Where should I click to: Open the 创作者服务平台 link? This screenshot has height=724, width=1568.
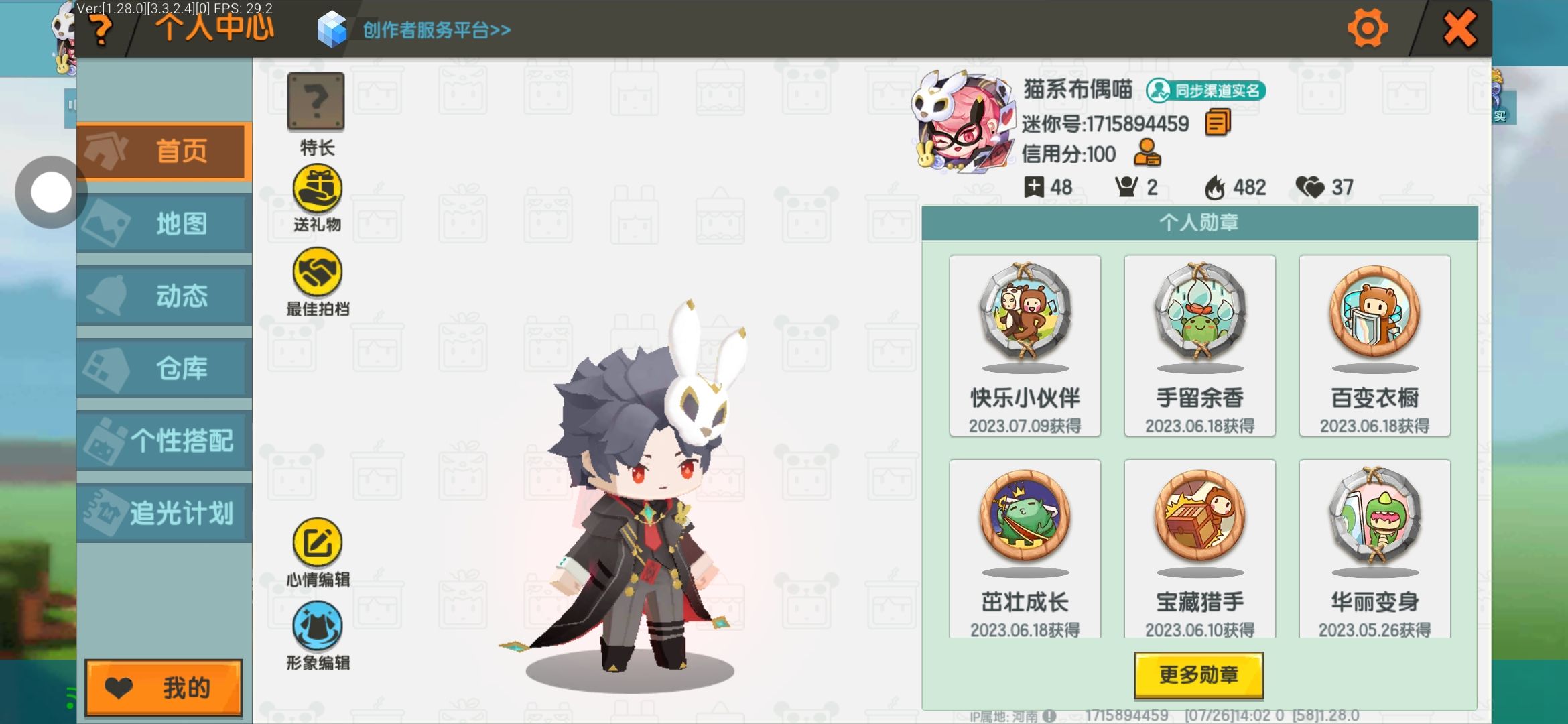(436, 30)
